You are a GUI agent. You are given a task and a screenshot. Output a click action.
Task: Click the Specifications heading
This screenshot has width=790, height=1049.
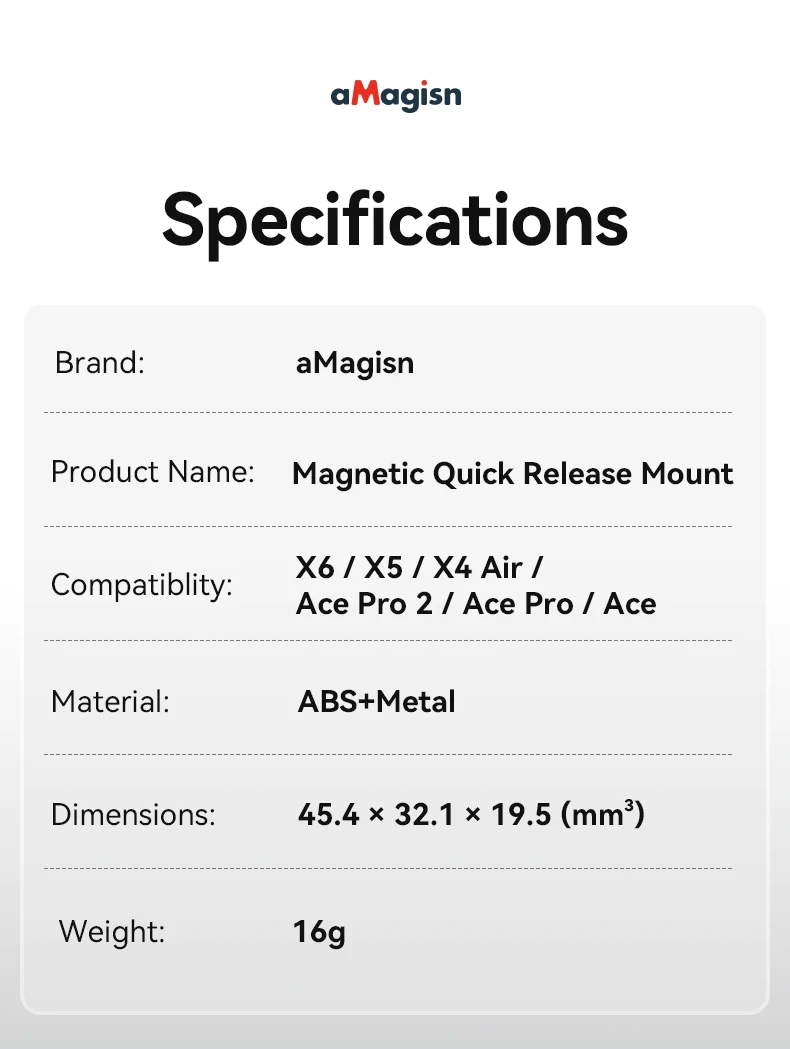click(395, 221)
